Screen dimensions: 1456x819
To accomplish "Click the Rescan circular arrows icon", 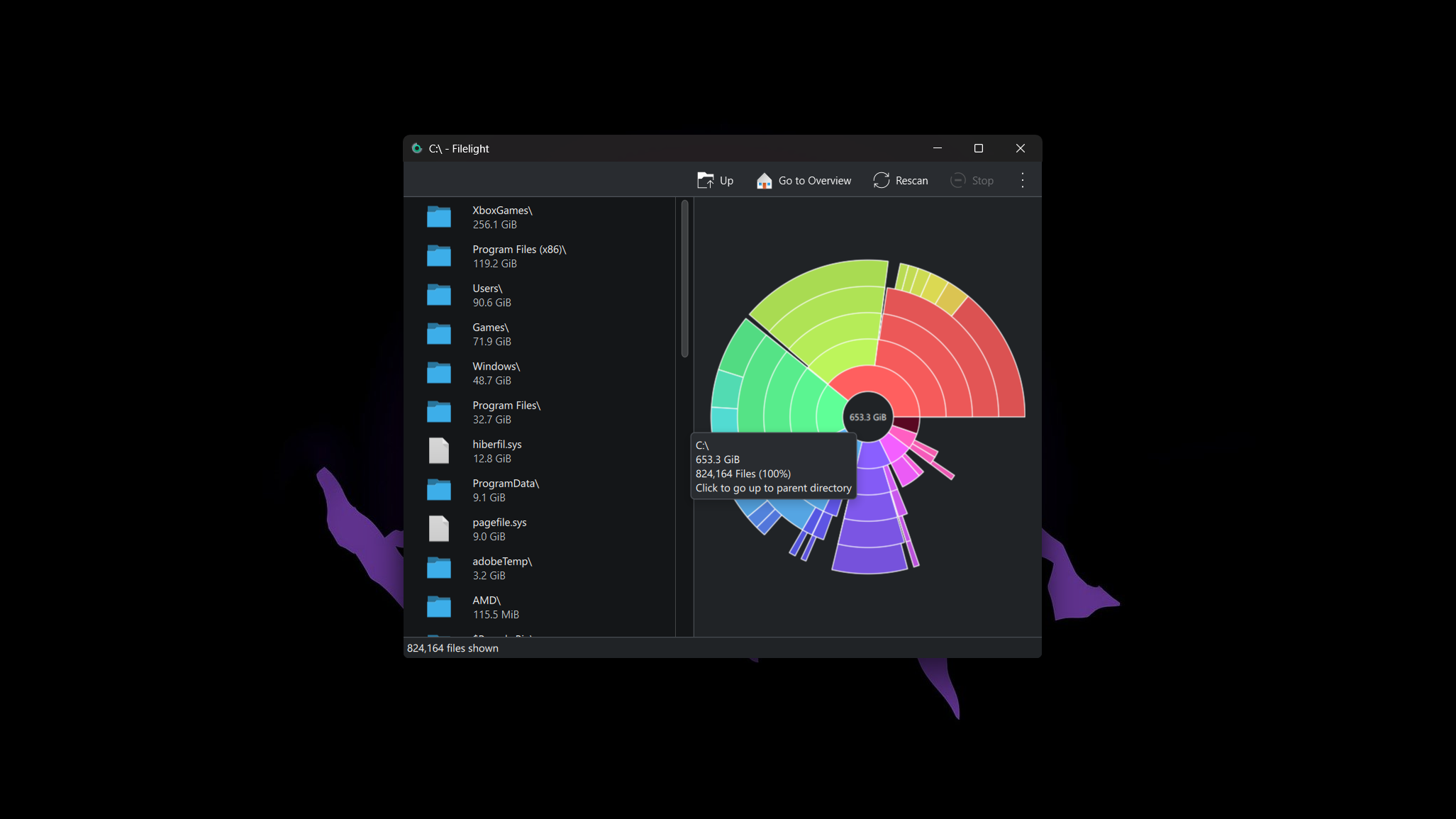I will tap(882, 181).
